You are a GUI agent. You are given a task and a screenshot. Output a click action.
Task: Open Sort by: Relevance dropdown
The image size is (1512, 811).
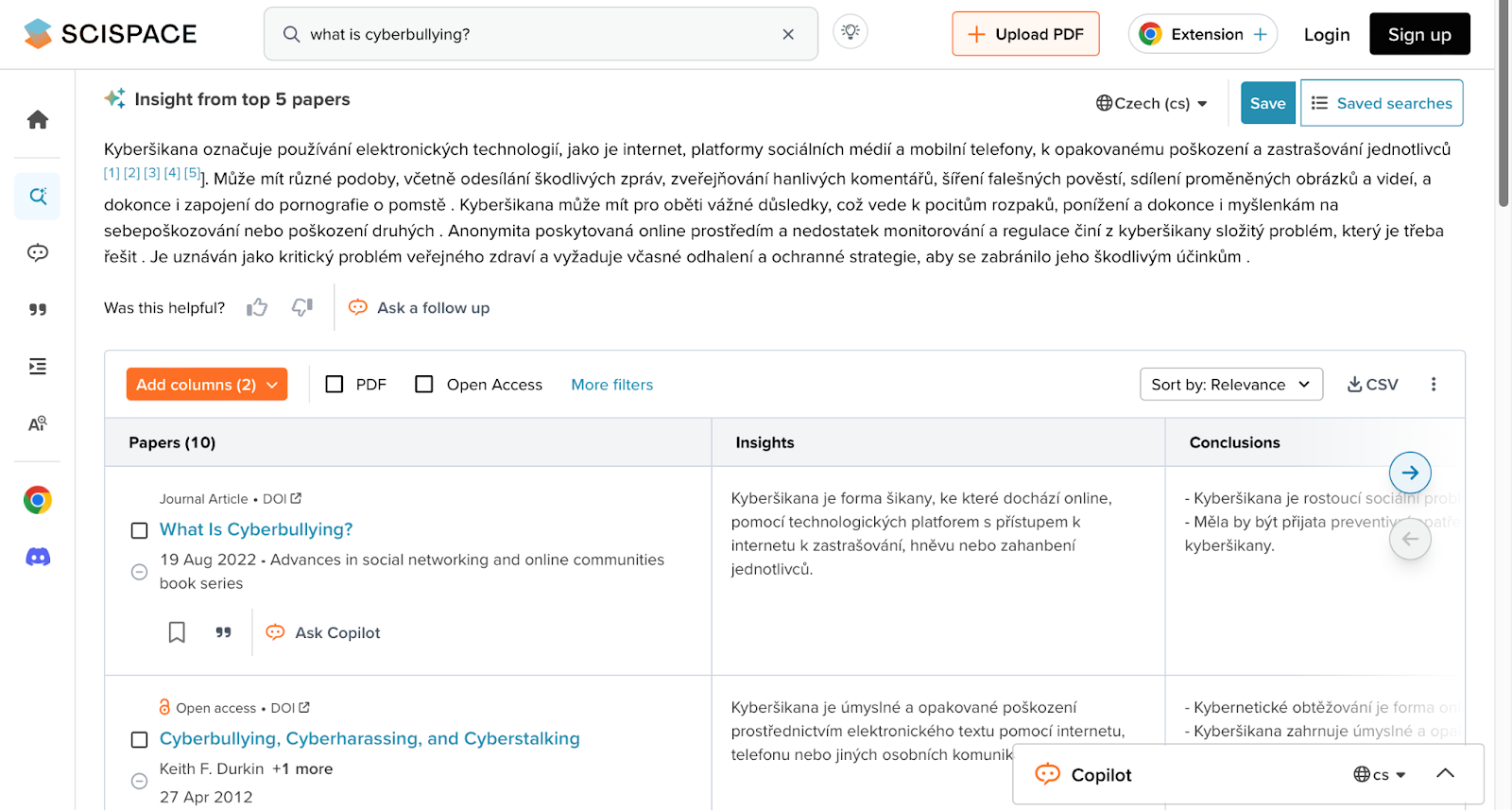click(1230, 385)
